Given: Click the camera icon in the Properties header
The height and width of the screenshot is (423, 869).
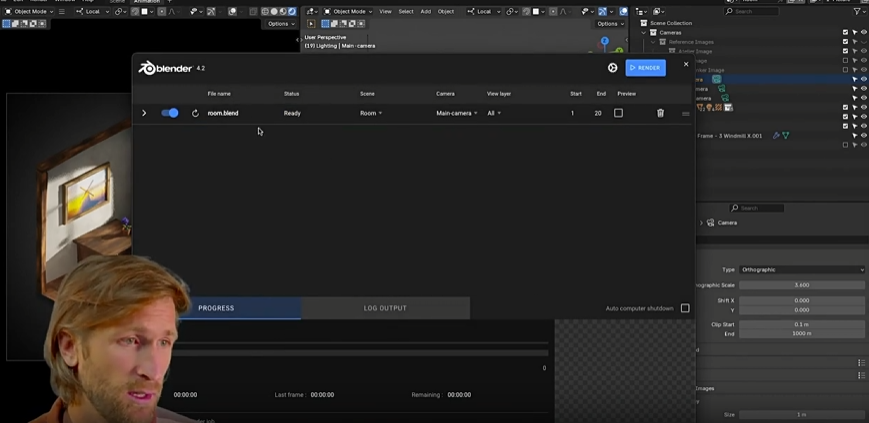Looking at the screenshot, I should click(710, 223).
